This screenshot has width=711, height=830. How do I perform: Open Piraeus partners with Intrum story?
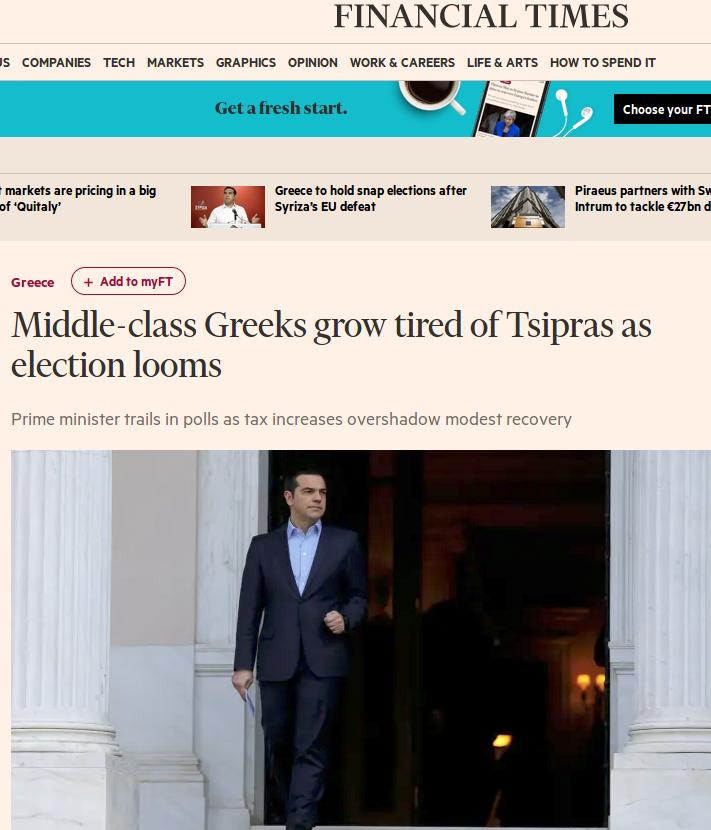coord(643,199)
